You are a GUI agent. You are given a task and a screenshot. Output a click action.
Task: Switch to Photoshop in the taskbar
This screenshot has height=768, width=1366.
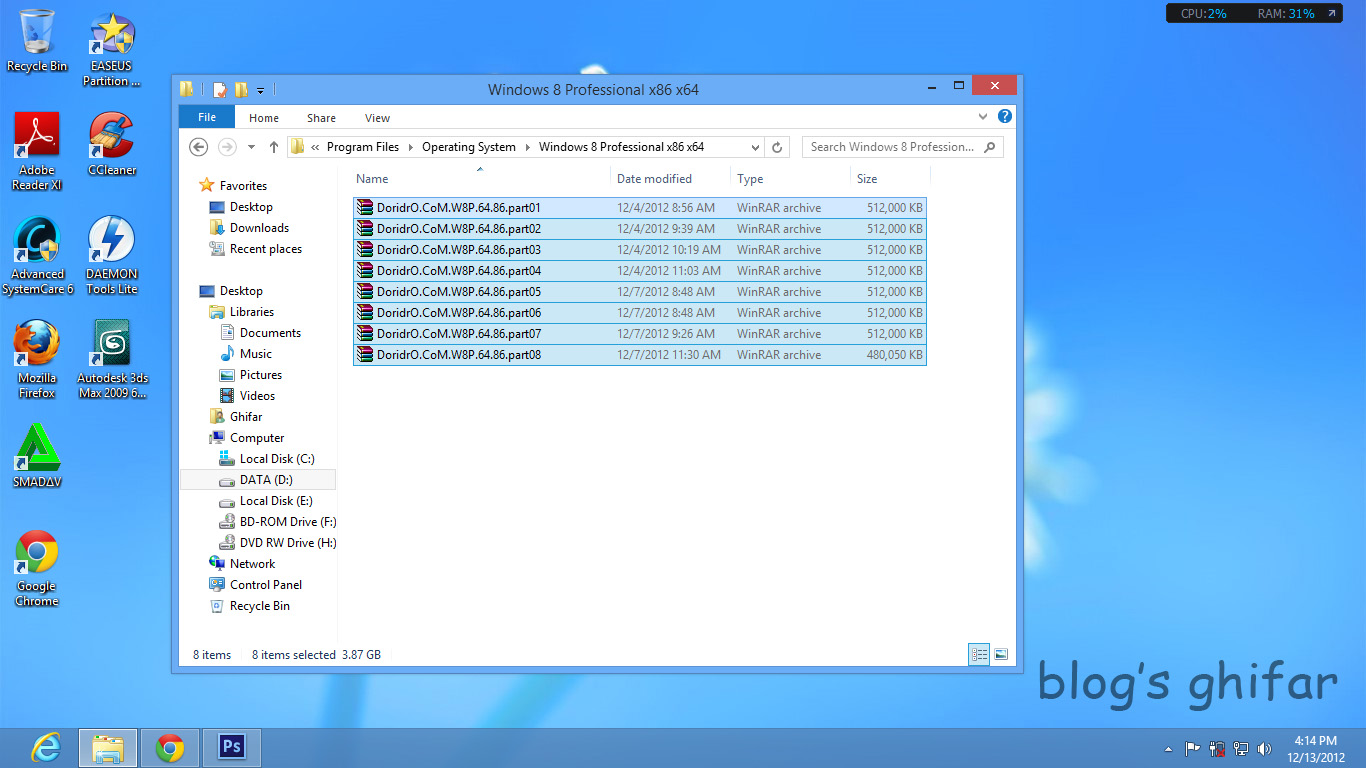pos(232,747)
